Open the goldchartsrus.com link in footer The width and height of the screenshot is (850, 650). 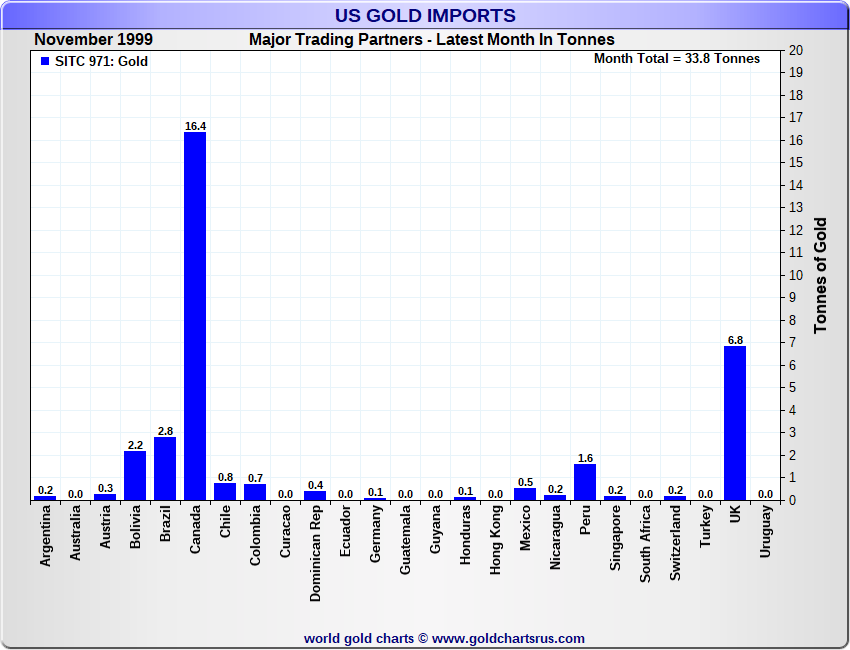pyautogui.click(x=508, y=638)
